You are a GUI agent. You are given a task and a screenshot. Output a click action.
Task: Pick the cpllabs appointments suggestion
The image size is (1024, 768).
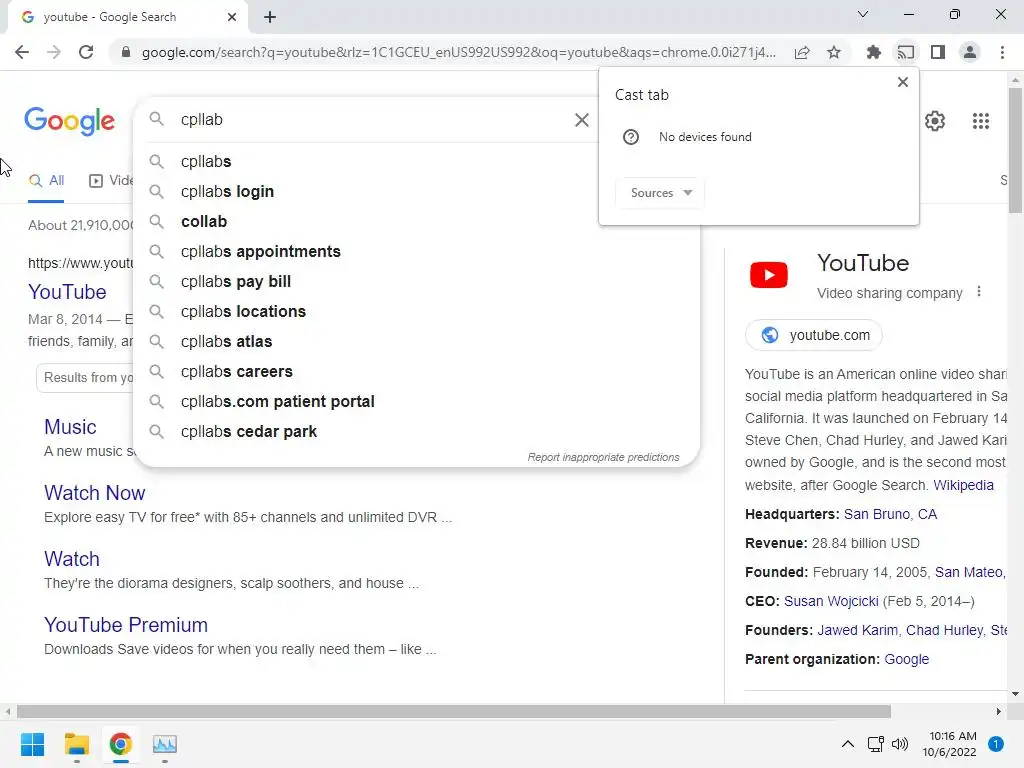pyautogui.click(x=417, y=251)
